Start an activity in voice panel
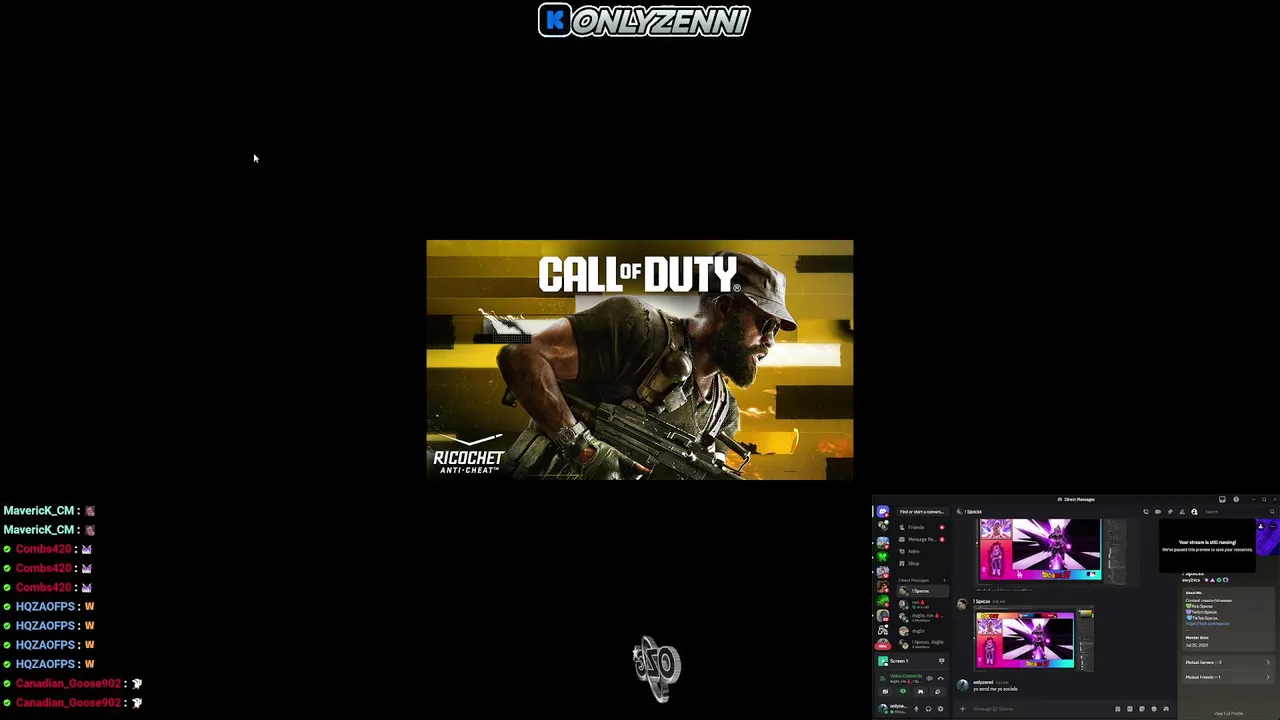The width and height of the screenshot is (1280, 720). click(x=920, y=691)
